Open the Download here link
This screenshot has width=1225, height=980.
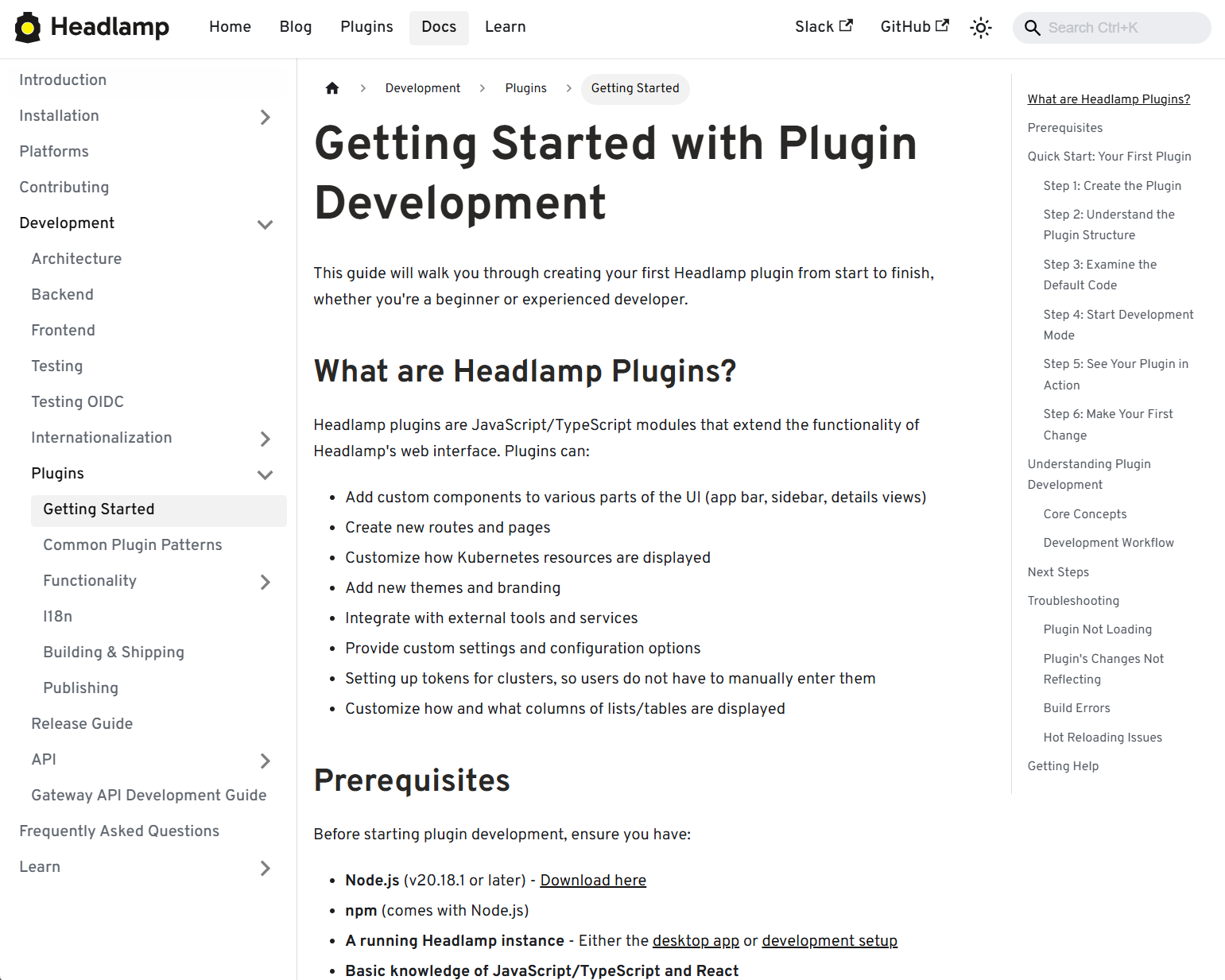tap(592, 881)
